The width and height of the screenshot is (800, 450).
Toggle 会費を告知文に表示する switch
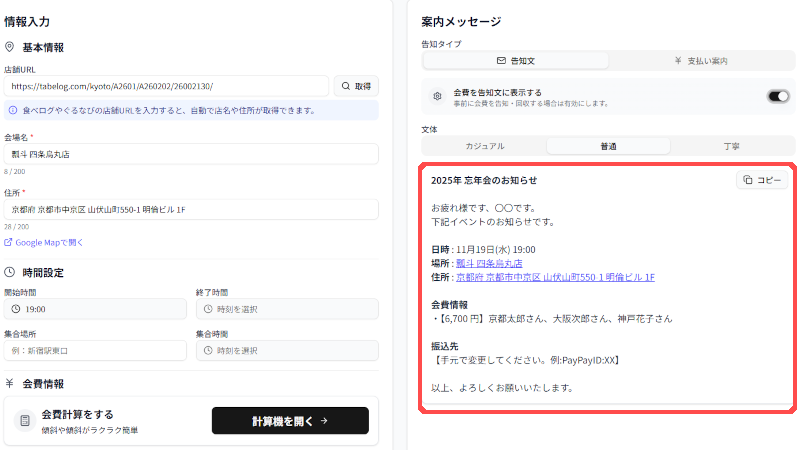pos(778,96)
